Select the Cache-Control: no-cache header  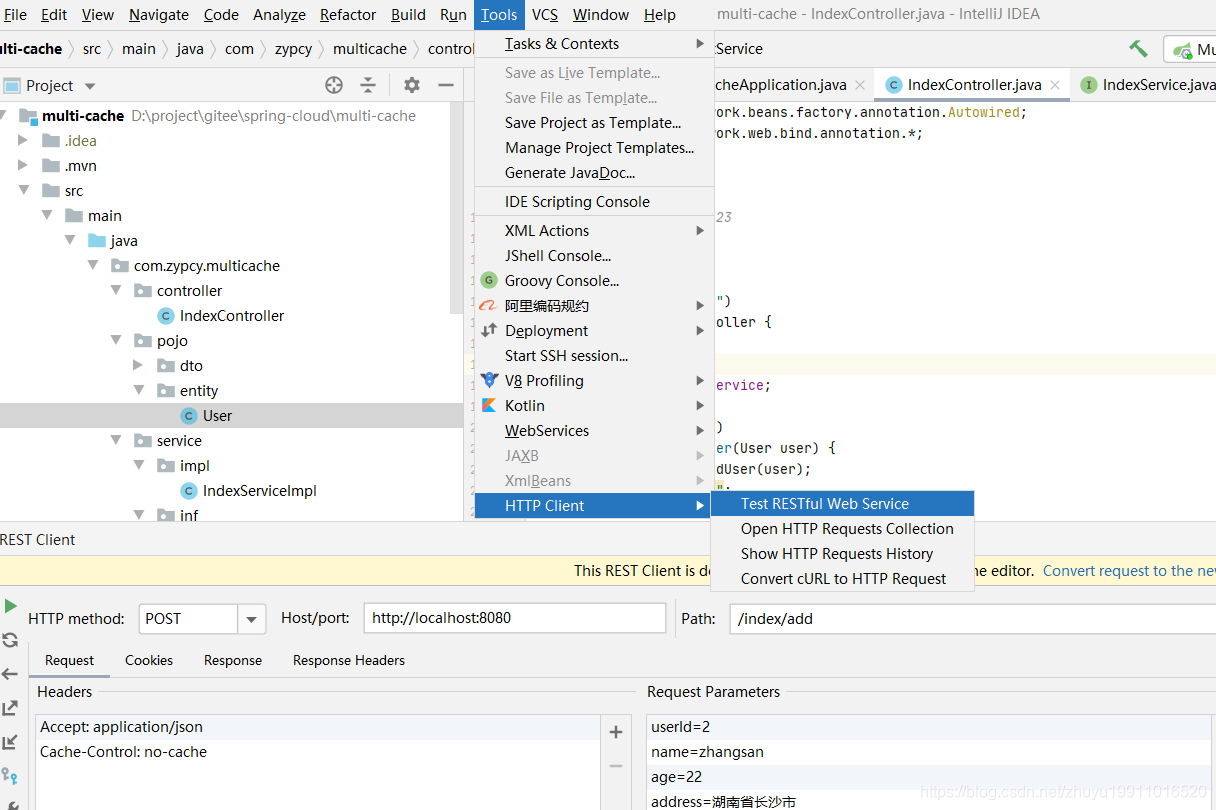click(x=318, y=752)
